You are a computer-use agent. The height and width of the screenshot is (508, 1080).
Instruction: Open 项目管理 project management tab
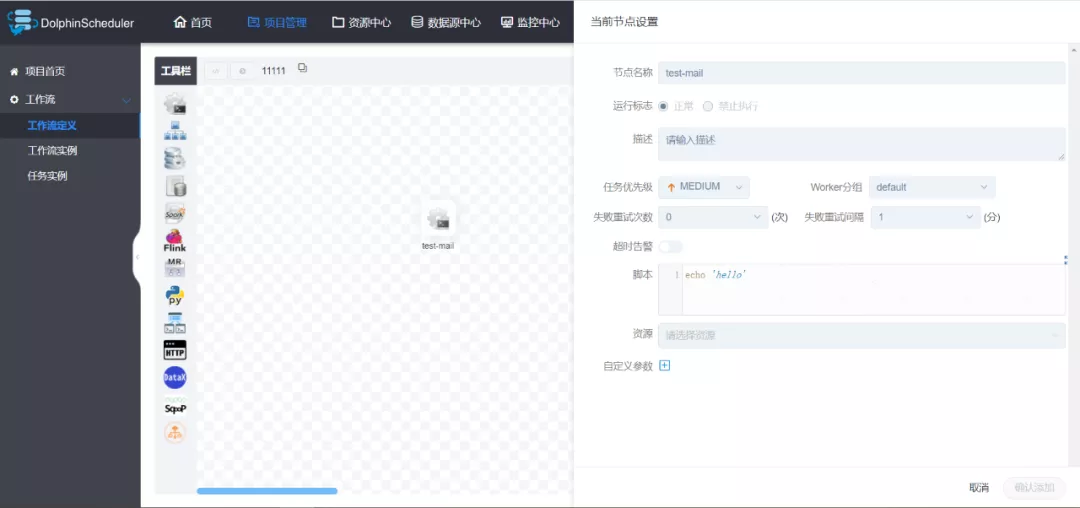(x=277, y=22)
